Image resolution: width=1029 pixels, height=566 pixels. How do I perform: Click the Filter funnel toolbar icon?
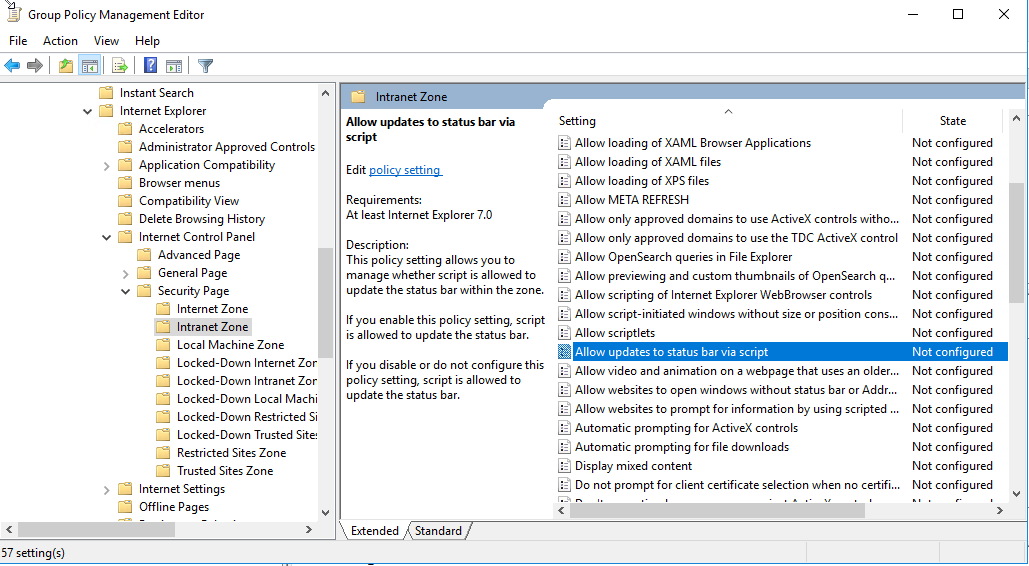pos(206,66)
